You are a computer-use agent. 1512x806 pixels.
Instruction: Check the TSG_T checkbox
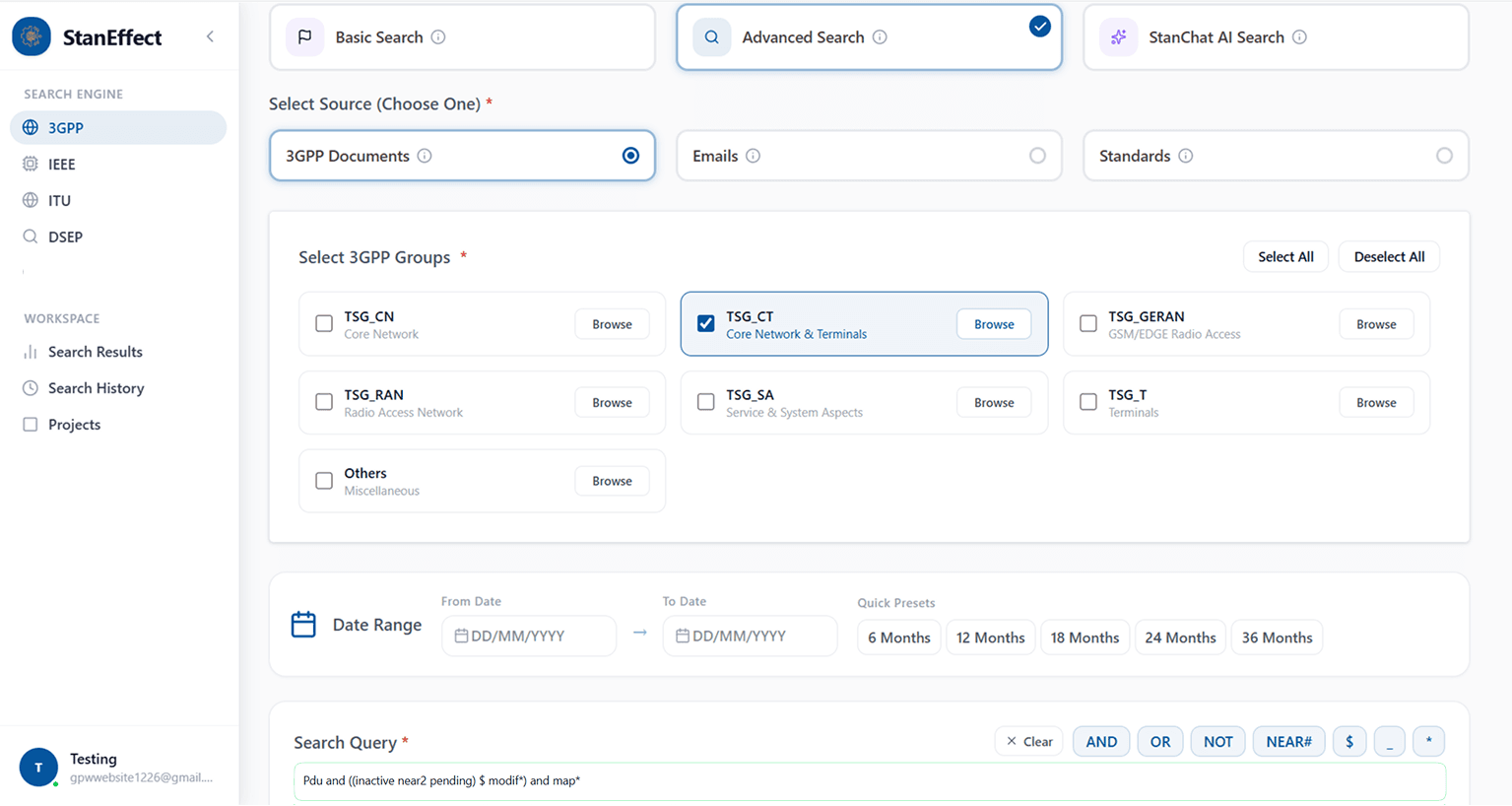[x=1088, y=402]
